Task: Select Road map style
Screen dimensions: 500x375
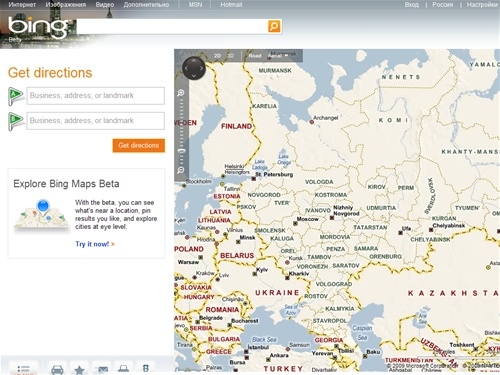Action: 255,56
